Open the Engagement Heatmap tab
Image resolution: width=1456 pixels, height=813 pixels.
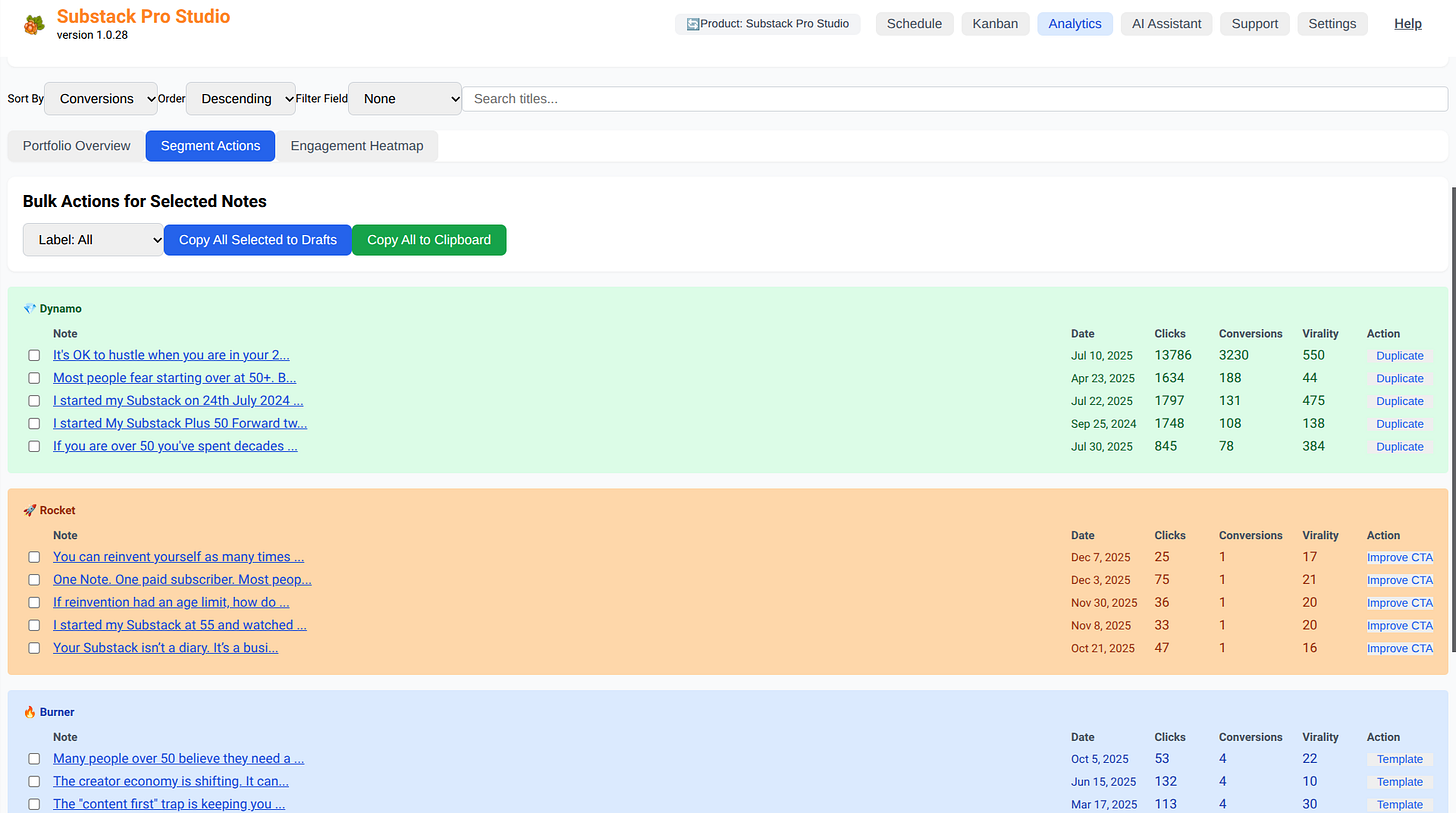pos(357,146)
